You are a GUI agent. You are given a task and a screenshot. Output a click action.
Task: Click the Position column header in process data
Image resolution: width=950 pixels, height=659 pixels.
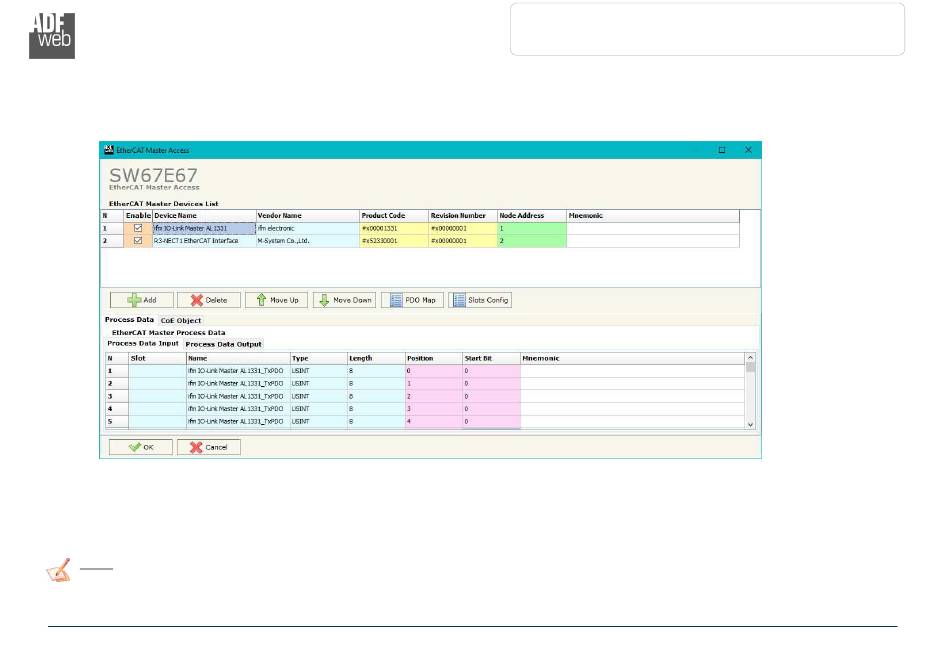click(434, 359)
